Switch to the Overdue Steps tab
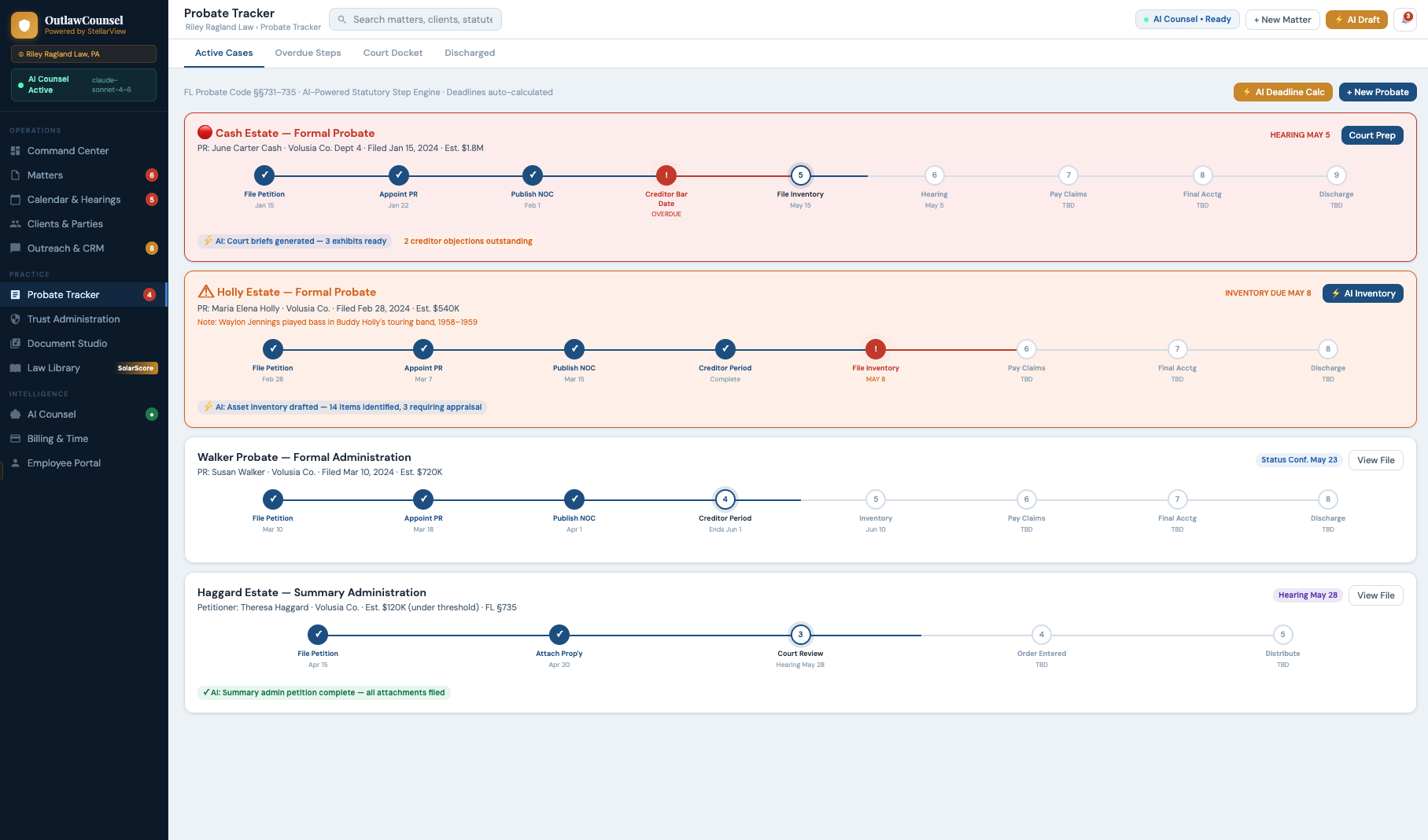This screenshot has width=1428, height=840. pyautogui.click(x=308, y=53)
